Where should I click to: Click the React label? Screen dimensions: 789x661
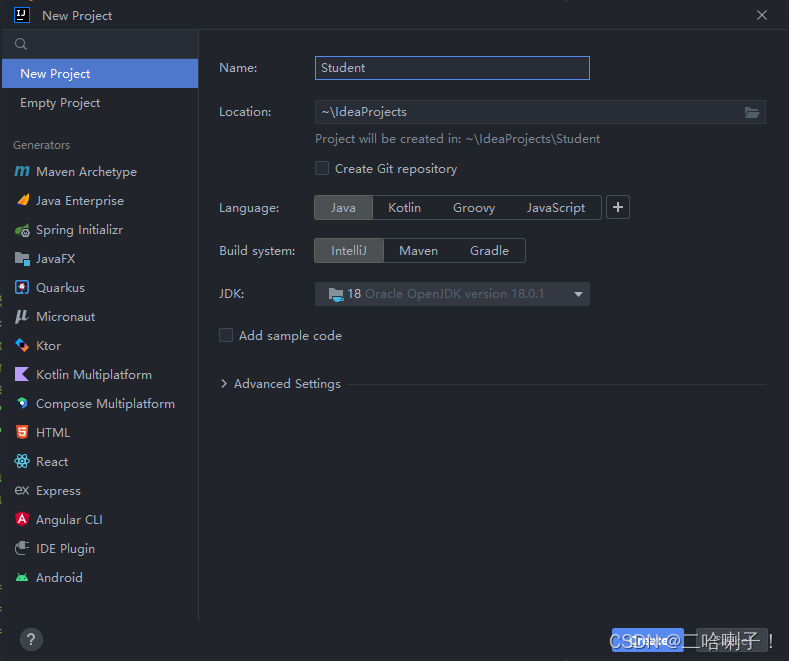click(52, 462)
